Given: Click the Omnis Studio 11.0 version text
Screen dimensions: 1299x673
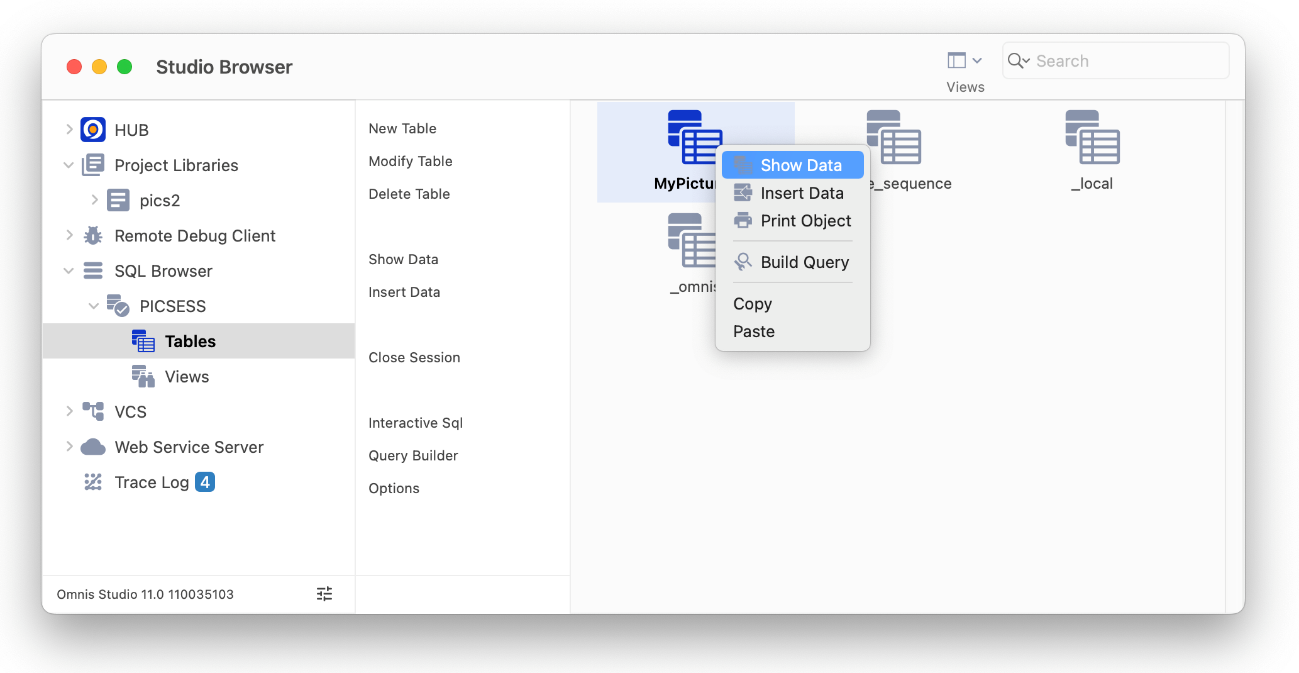Looking at the screenshot, I should (x=145, y=594).
